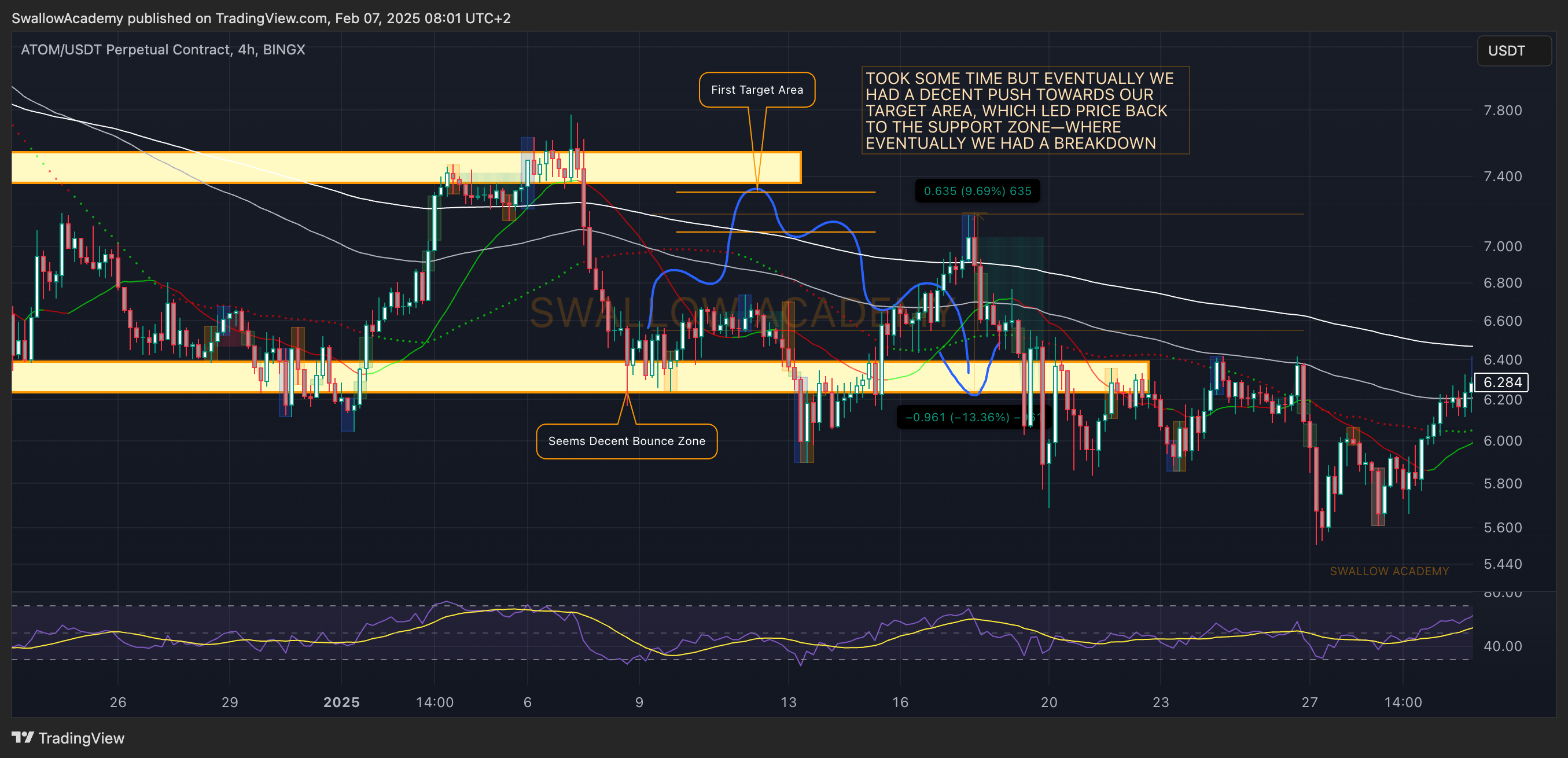Click the current price label 6.284
This screenshot has width=1568, height=758.
[x=1501, y=382]
